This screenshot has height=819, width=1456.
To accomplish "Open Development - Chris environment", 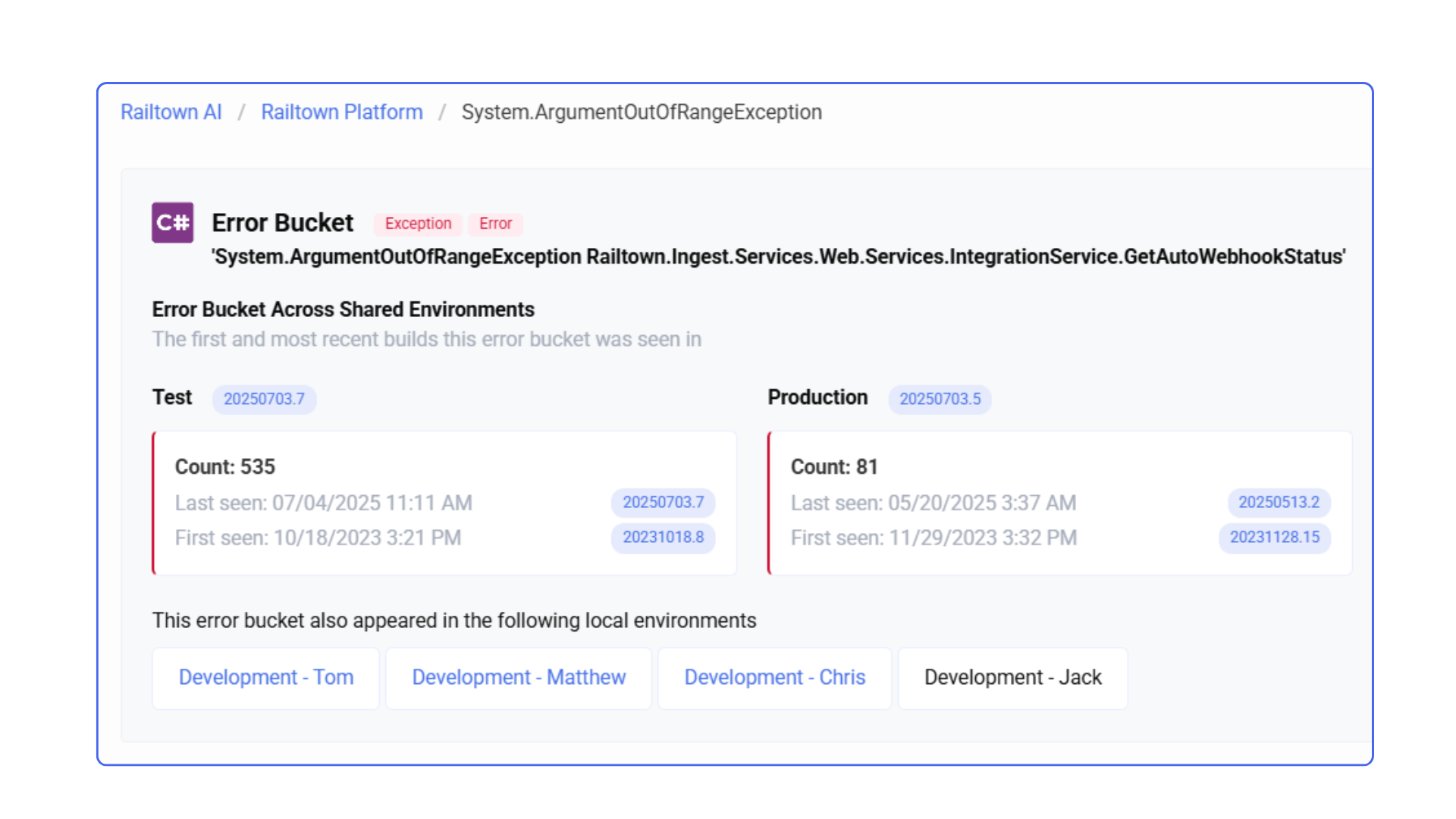I will click(774, 677).
